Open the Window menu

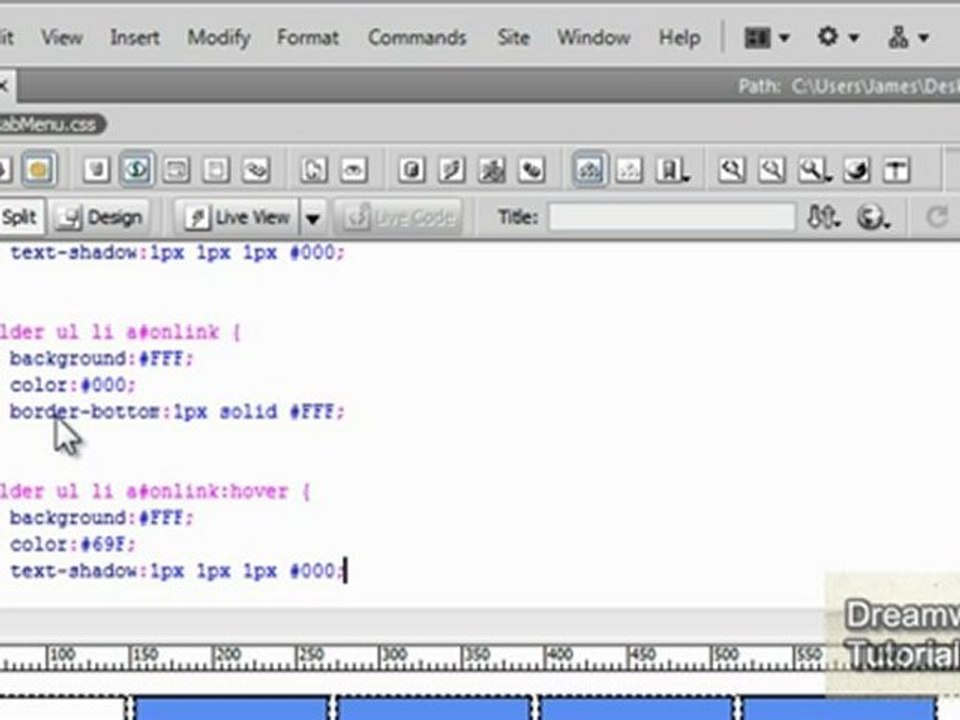(593, 38)
